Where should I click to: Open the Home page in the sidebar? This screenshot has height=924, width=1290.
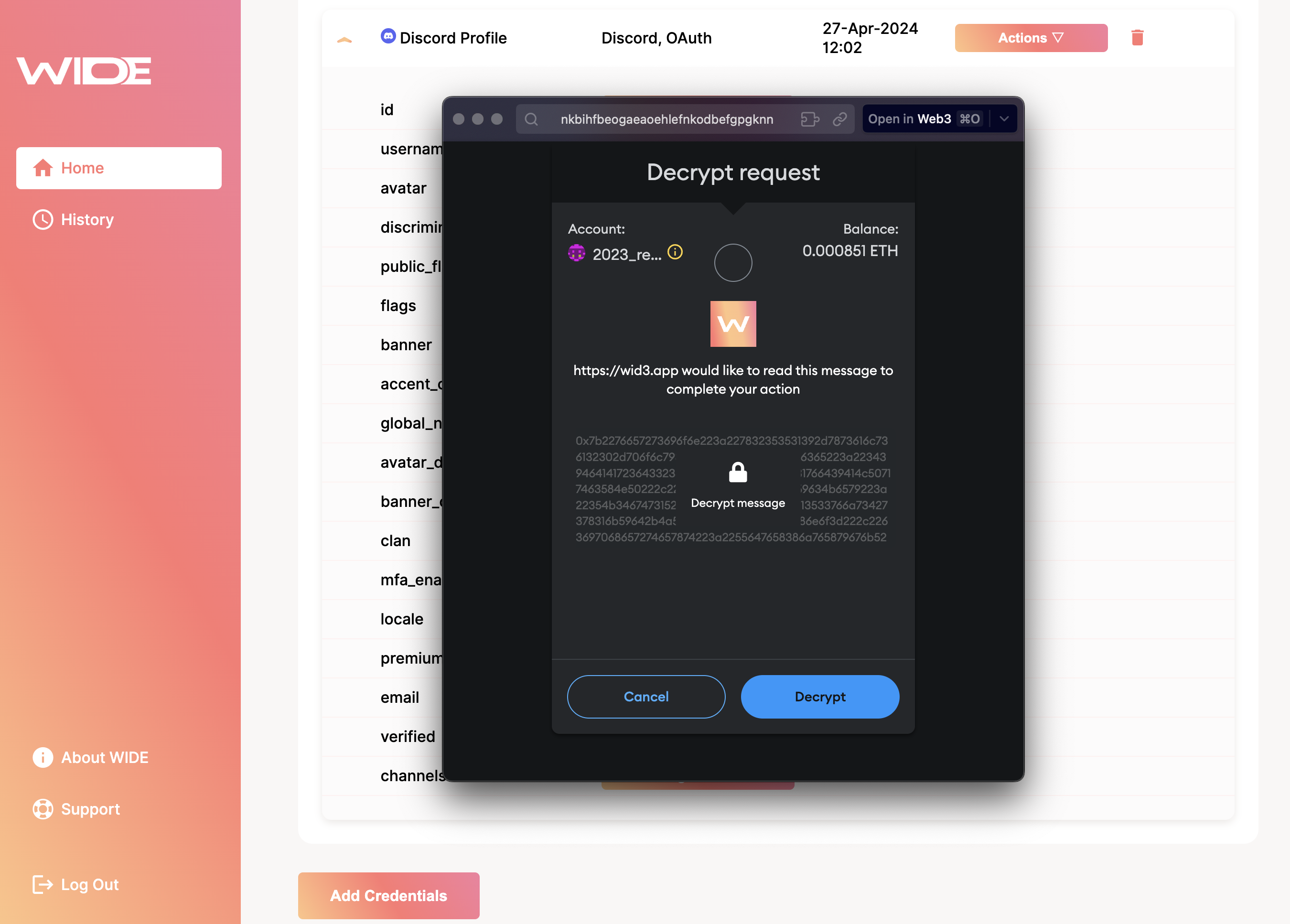coord(118,168)
